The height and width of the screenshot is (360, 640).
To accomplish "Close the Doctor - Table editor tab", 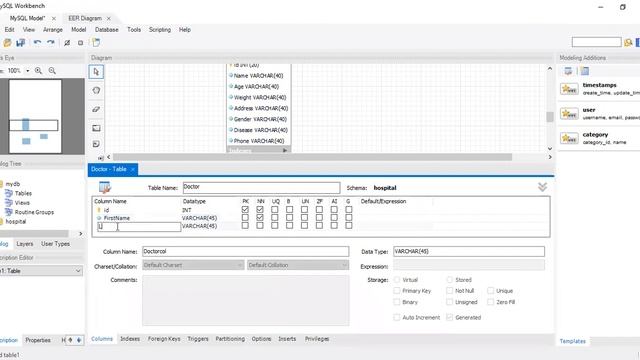I will [x=133, y=169].
